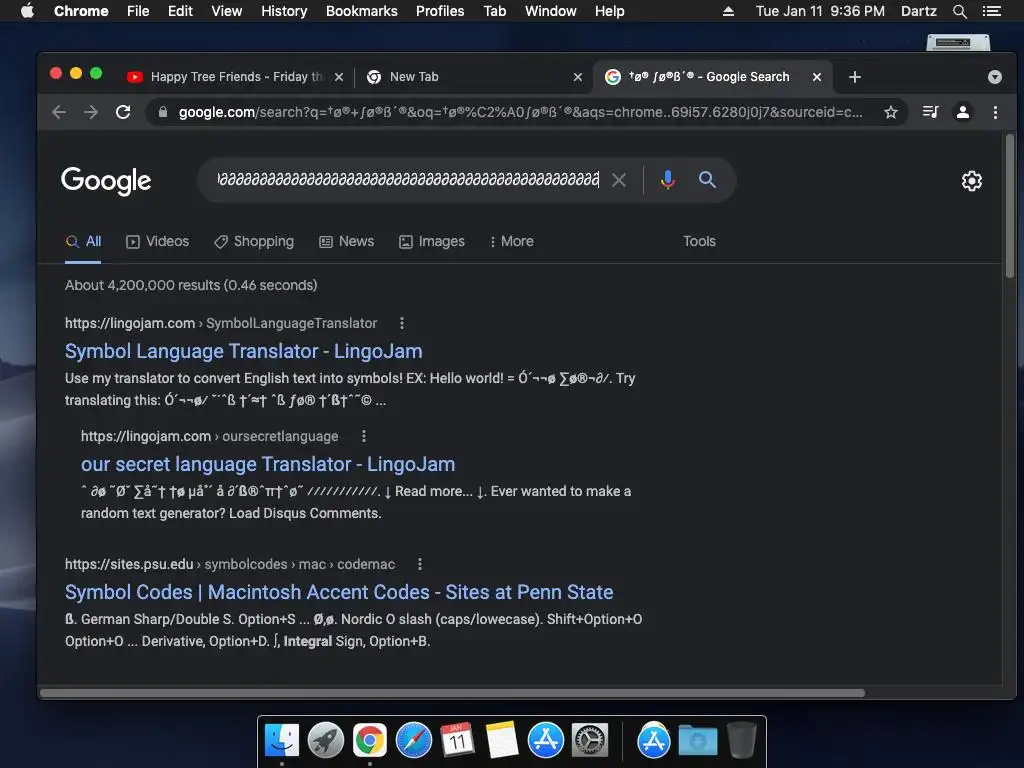The width and height of the screenshot is (1024, 768).
Task: Open the History menu
Action: [x=284, y=11]
